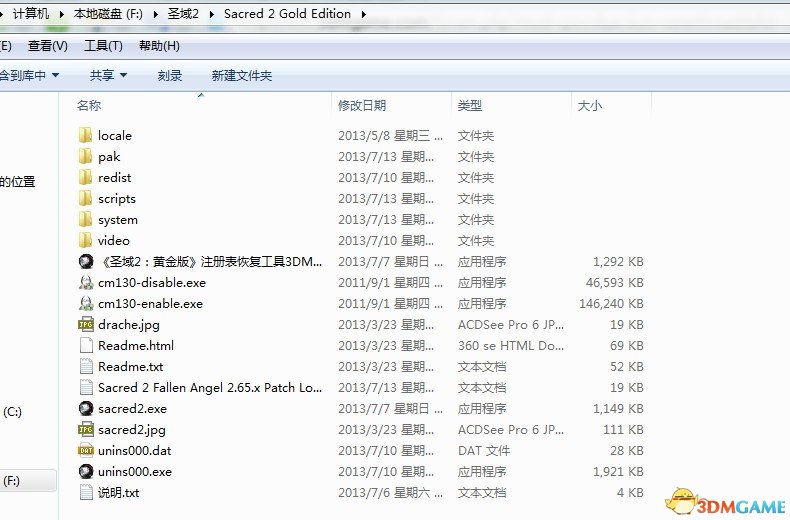Select the redist folder icon
The height and width of the screenshot is (520, 790).
(86, 177)
